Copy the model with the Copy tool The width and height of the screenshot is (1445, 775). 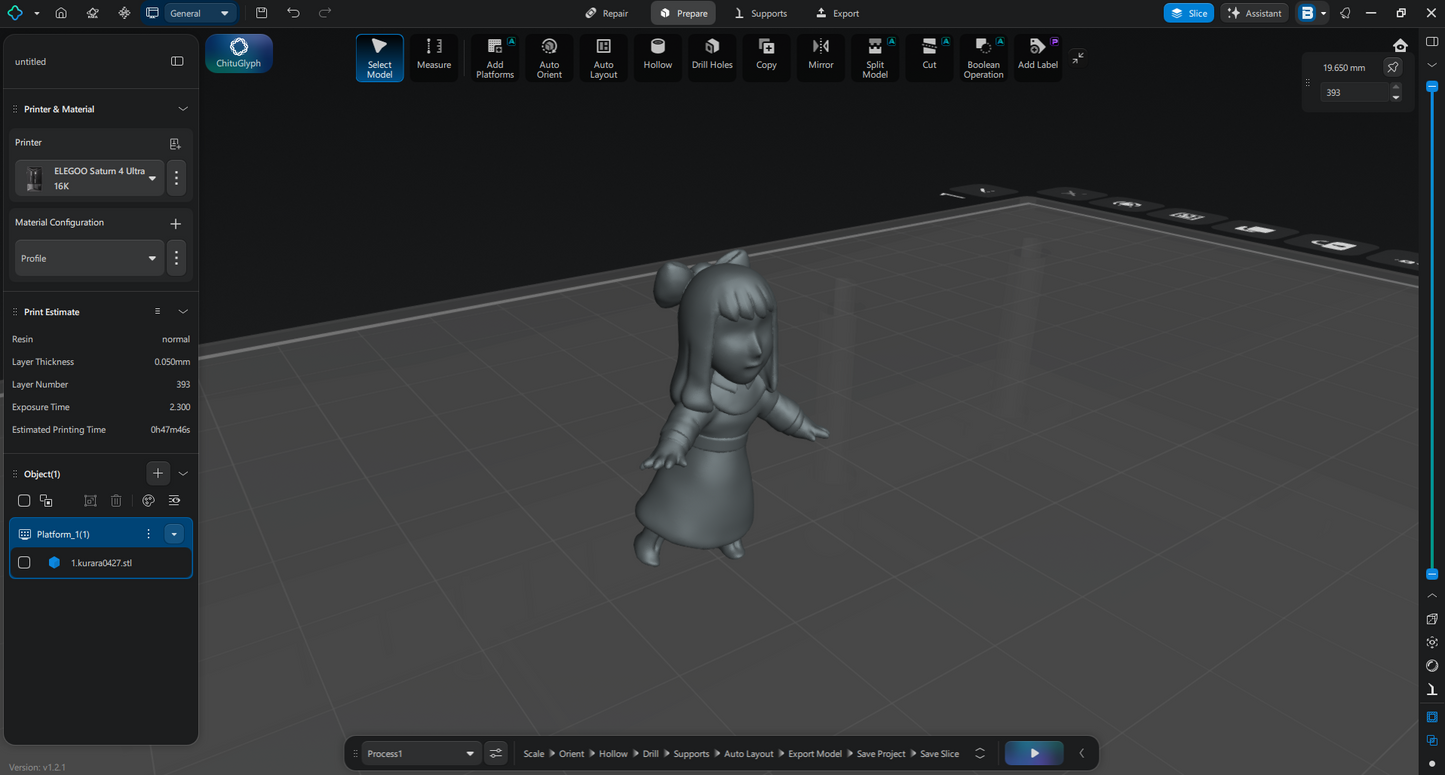click(x=766, y=58)
